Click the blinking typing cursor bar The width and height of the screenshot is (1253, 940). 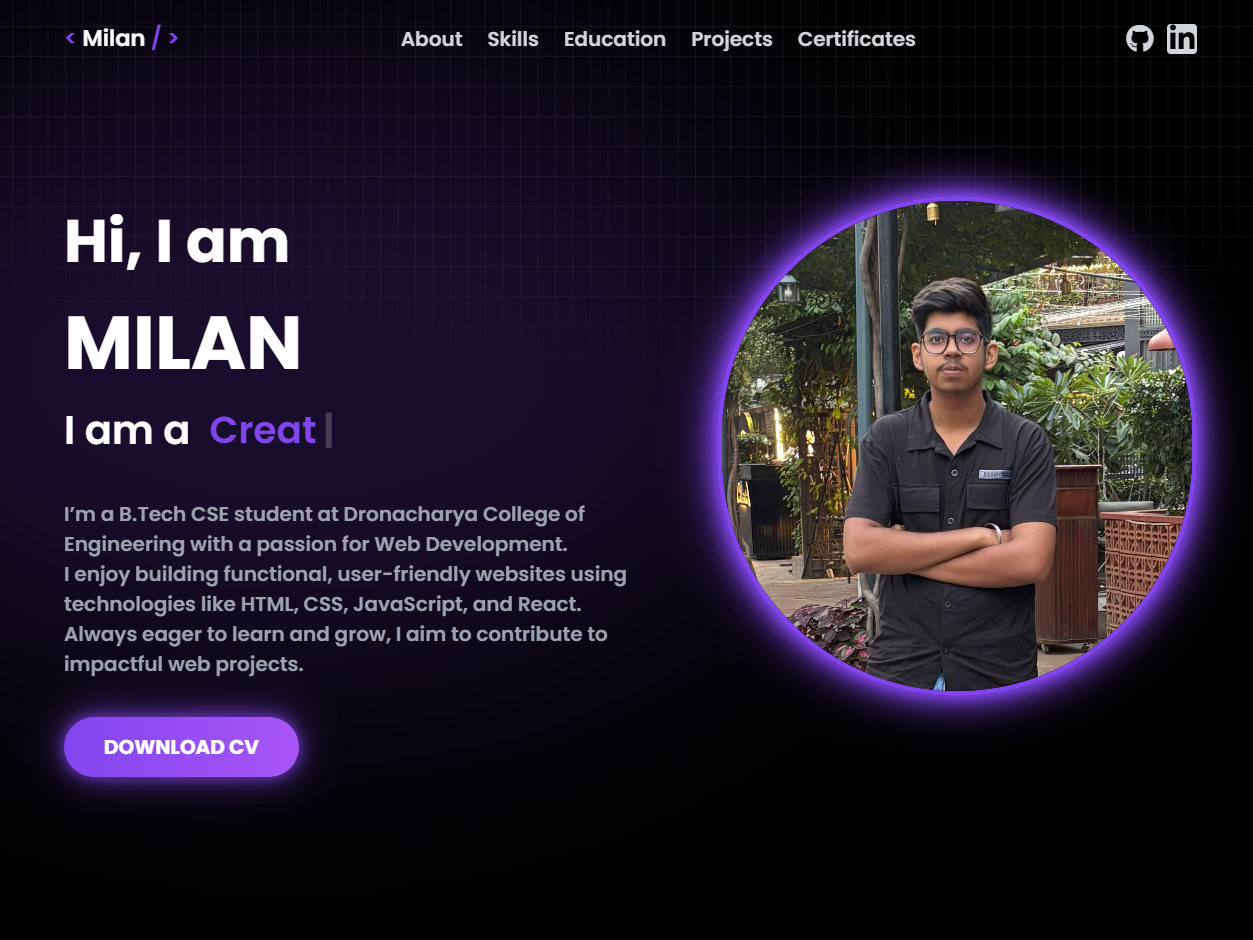pyautogui.click(x=329, y=430)
